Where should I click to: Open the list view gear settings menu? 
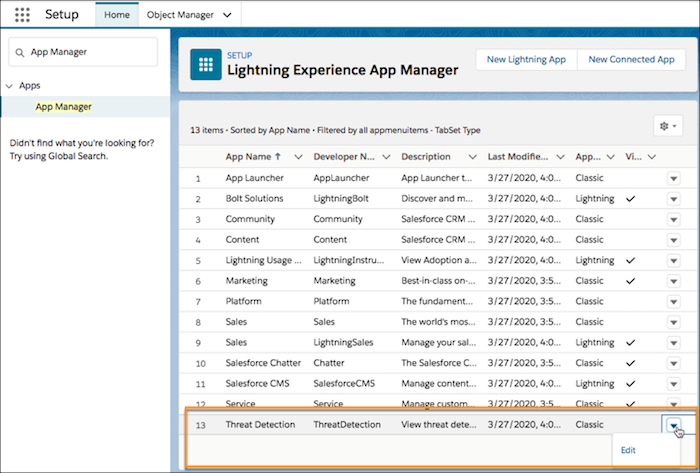tap(668, 126)
